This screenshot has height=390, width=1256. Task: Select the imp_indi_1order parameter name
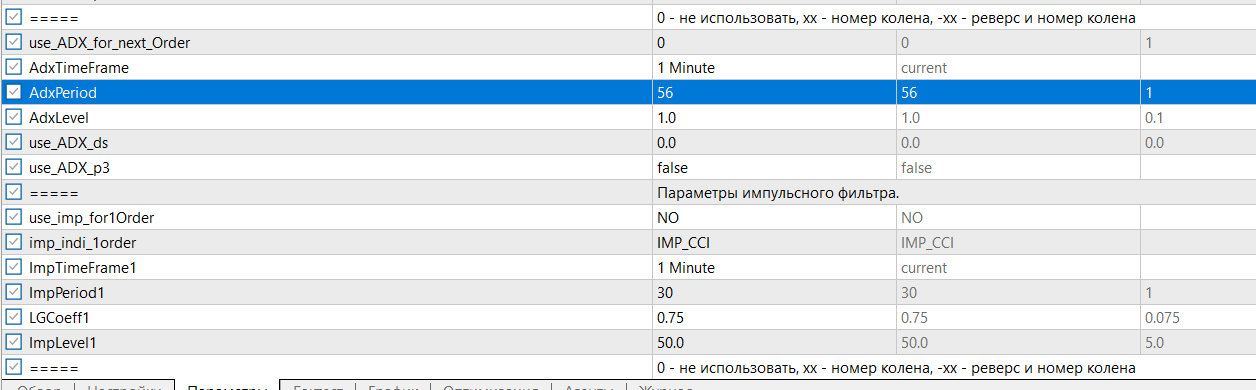pos(83,243)
